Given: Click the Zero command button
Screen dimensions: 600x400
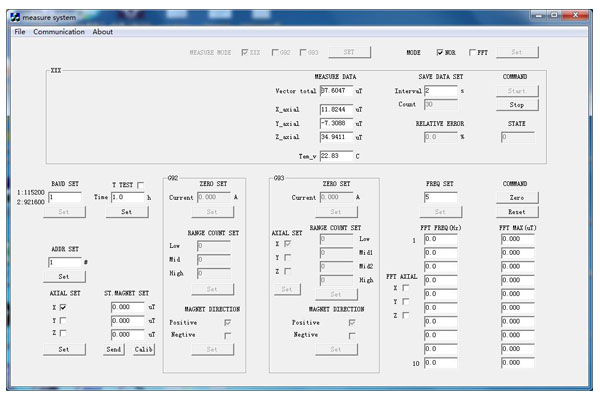Looking at the screenshot, I should coord(516,198).
